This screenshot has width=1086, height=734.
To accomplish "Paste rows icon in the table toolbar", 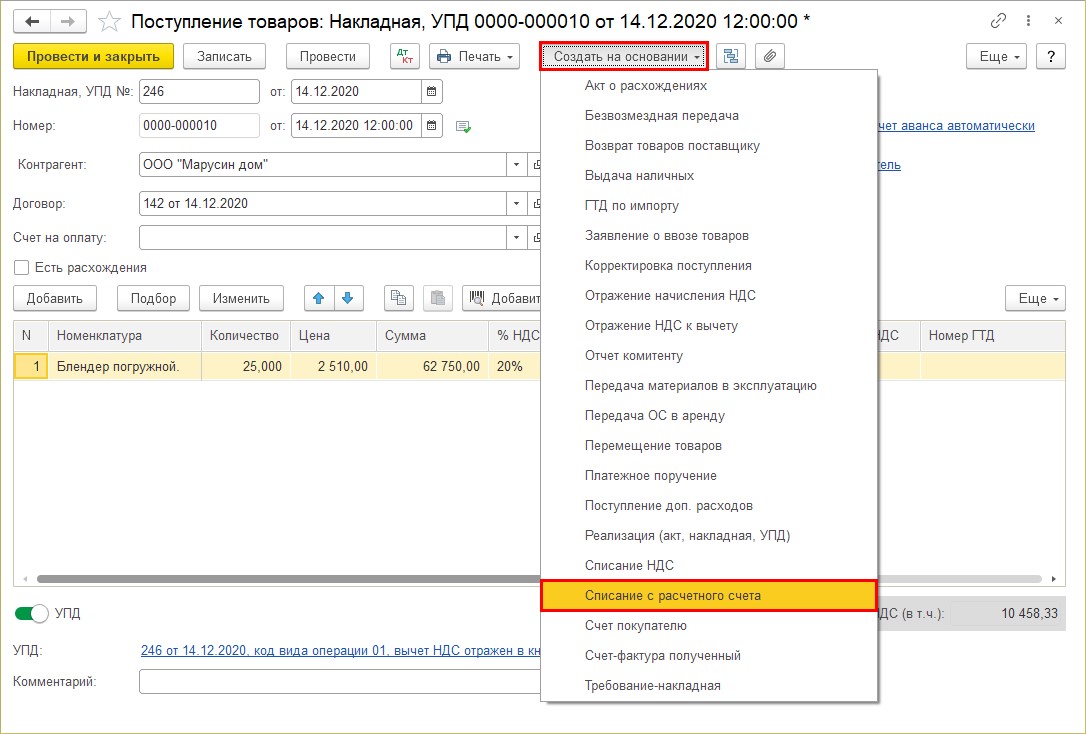I will (x=438, y=298).
